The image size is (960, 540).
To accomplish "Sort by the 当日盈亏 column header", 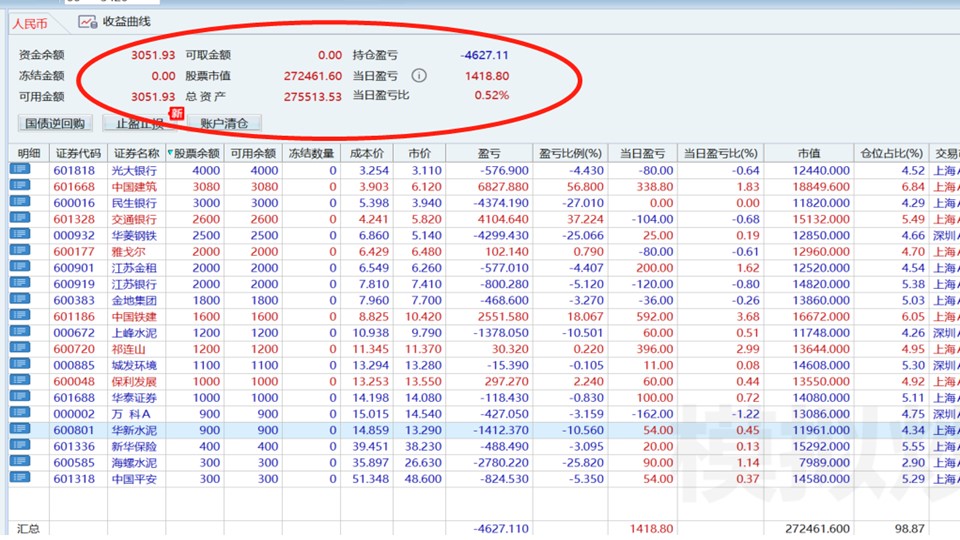I will click(x=642, y=154).
